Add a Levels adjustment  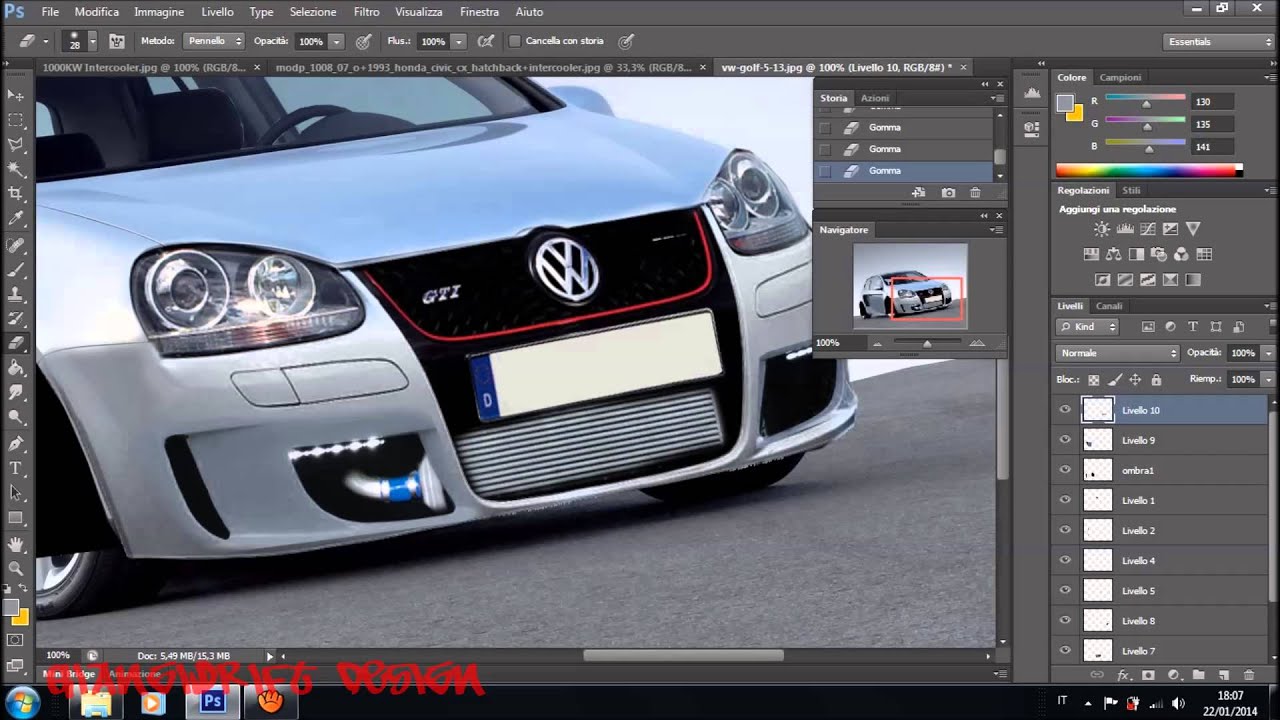(x=1125, y=229)
